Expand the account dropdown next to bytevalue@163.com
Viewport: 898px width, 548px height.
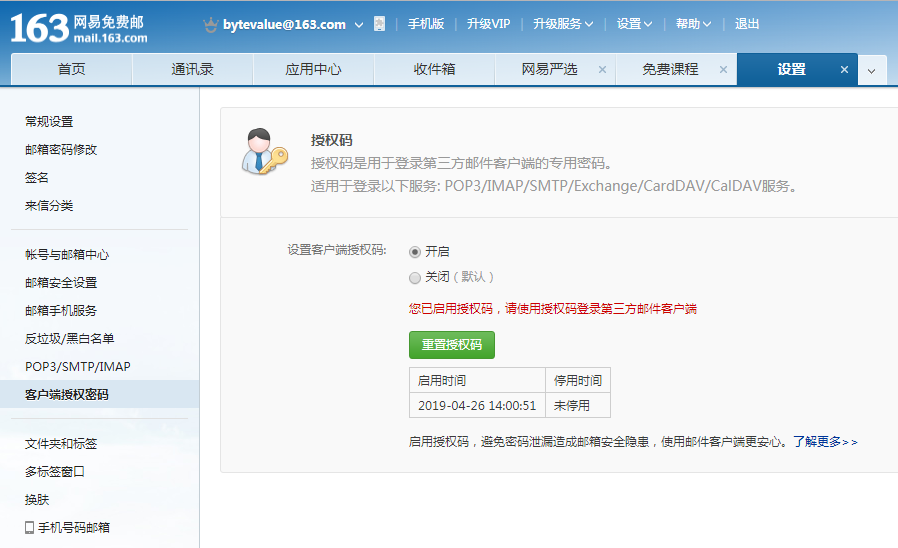[359, 24]
